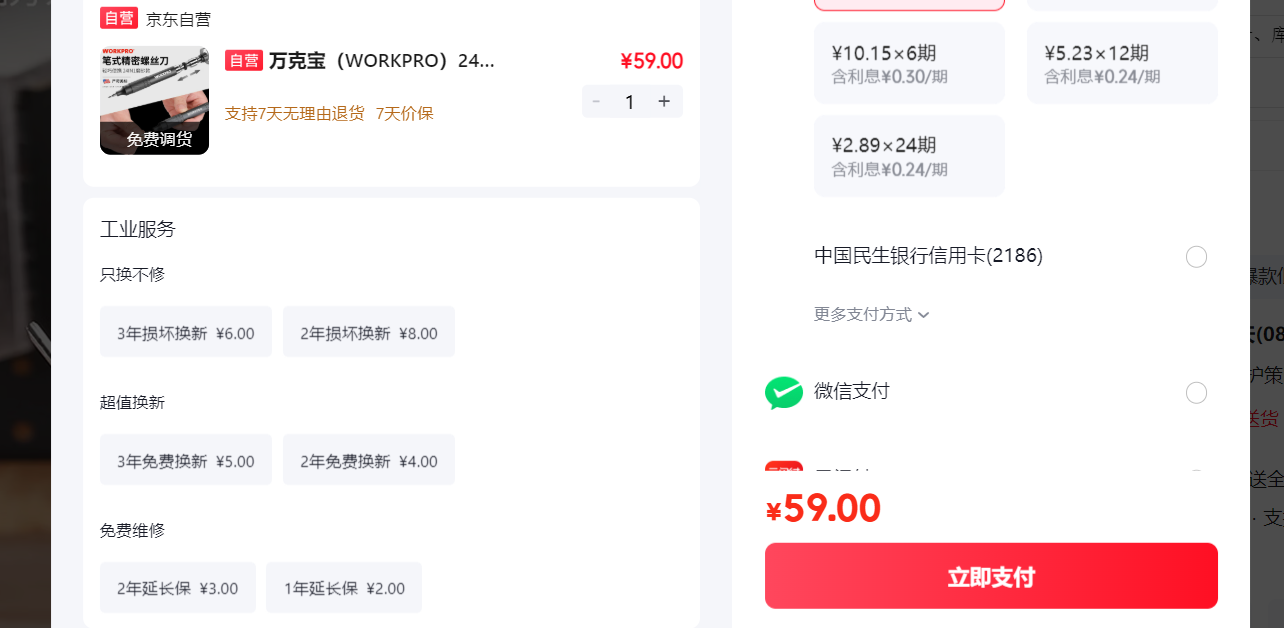1284x628 pixels.
Task: Select 3年免费换新 ¥5.00 service
Action: (x=186, y=460)
